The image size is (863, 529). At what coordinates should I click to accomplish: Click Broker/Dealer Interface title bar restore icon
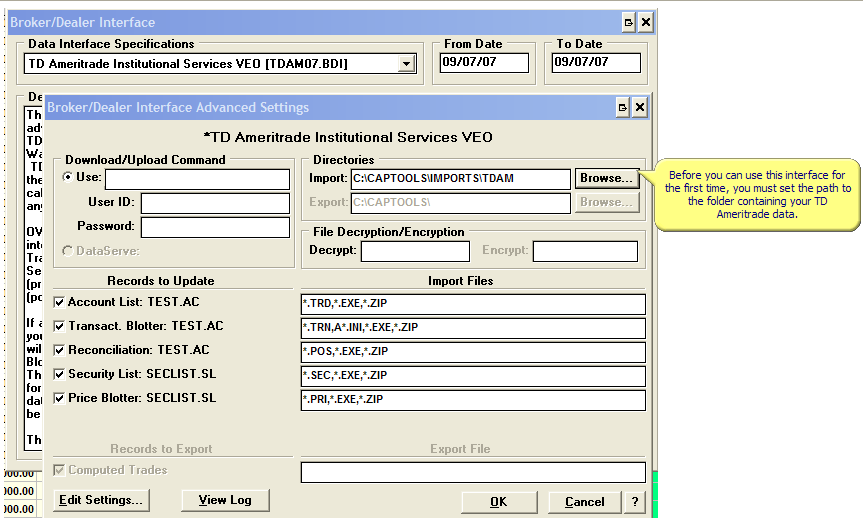(x=629, y=23)
